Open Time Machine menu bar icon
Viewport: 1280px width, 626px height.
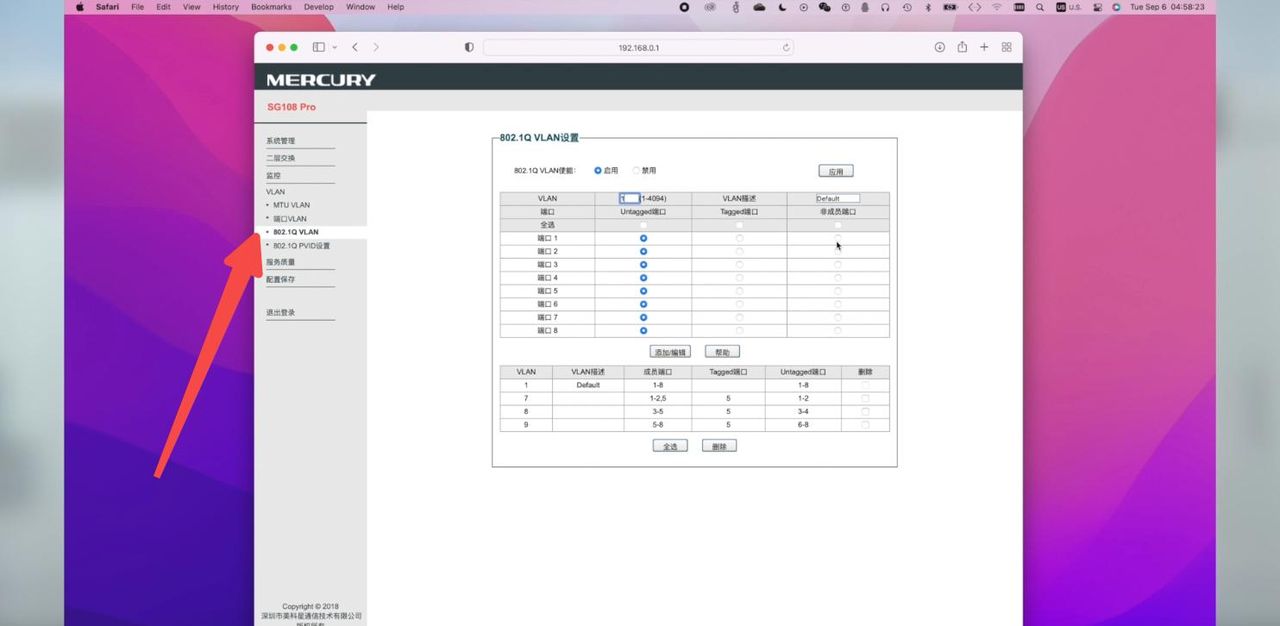pyautogui.click(x=907, y=7)
